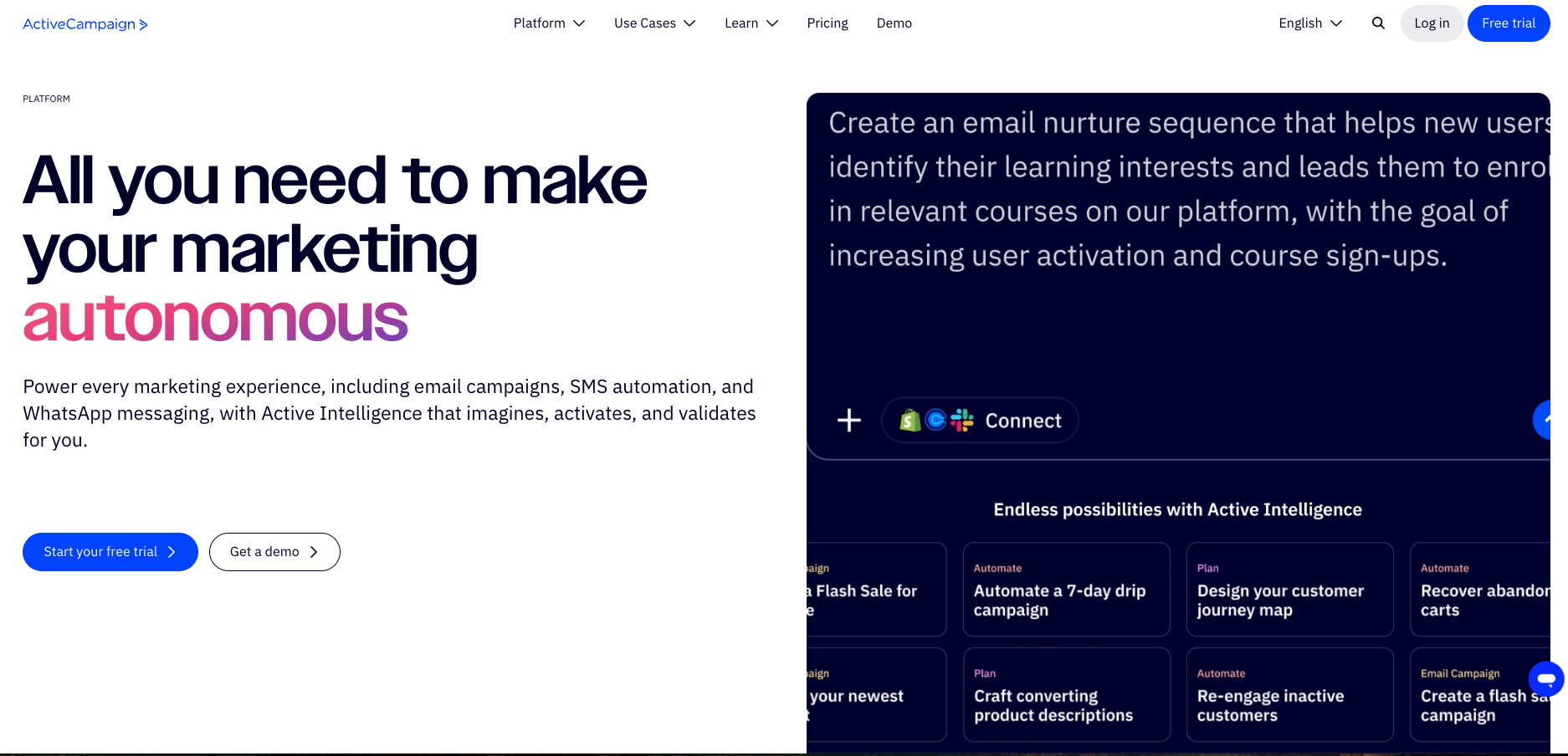The image size is (1568, 756).
Task: Click the plus icon in prompt box
Action: coord(848,420)
